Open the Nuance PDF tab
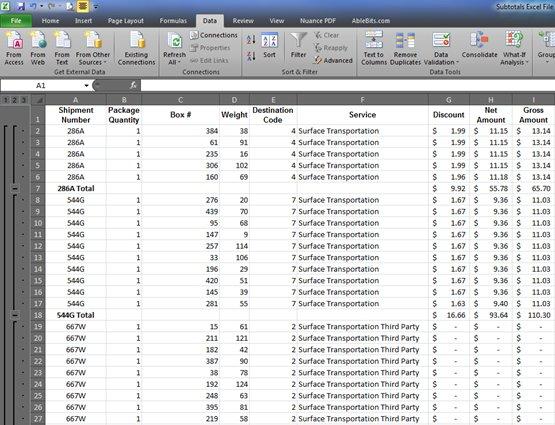Viewport: 555px width, 425px height. pyautogui.click(x=317, y=21)
